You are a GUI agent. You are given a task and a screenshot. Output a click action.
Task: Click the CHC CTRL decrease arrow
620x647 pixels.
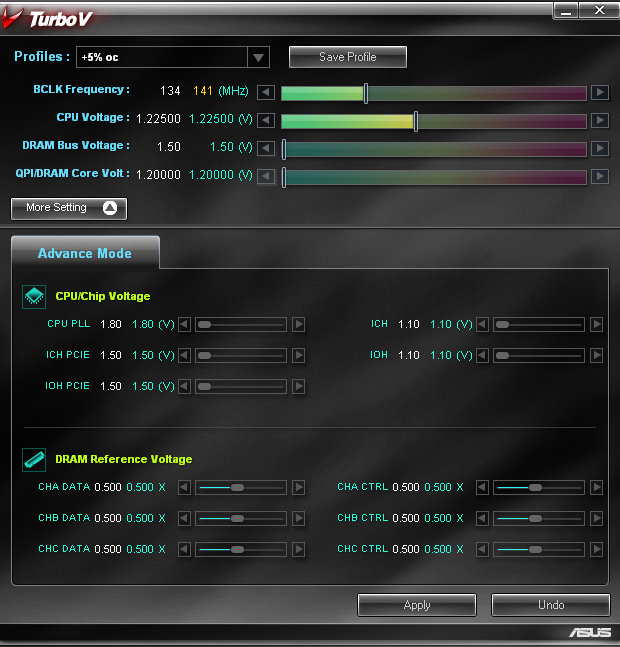[x=482, y=549]
